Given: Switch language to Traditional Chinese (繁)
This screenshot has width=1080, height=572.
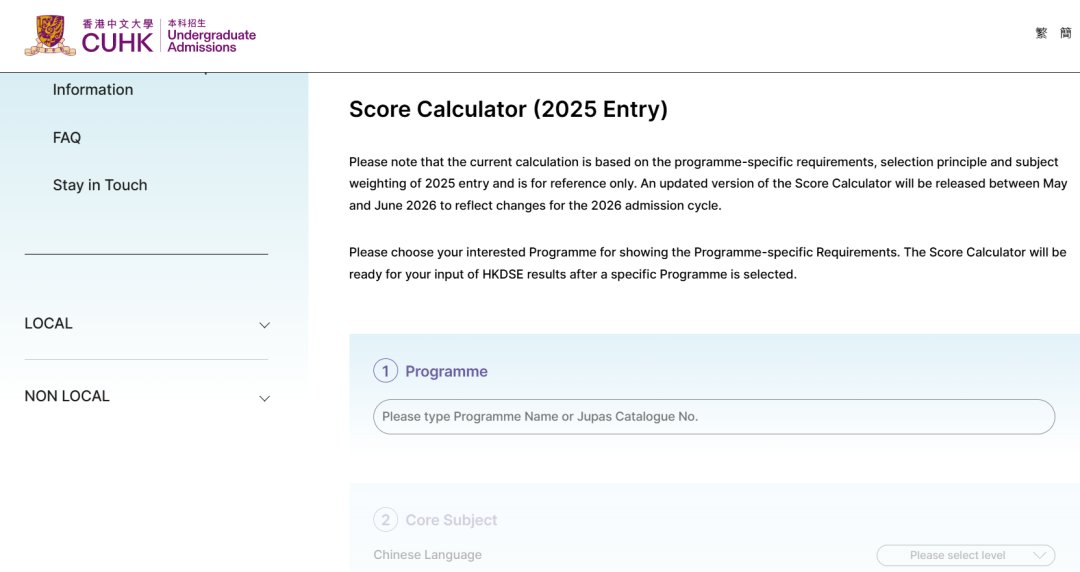Looking at the screenshot, I should [1041, 33].
